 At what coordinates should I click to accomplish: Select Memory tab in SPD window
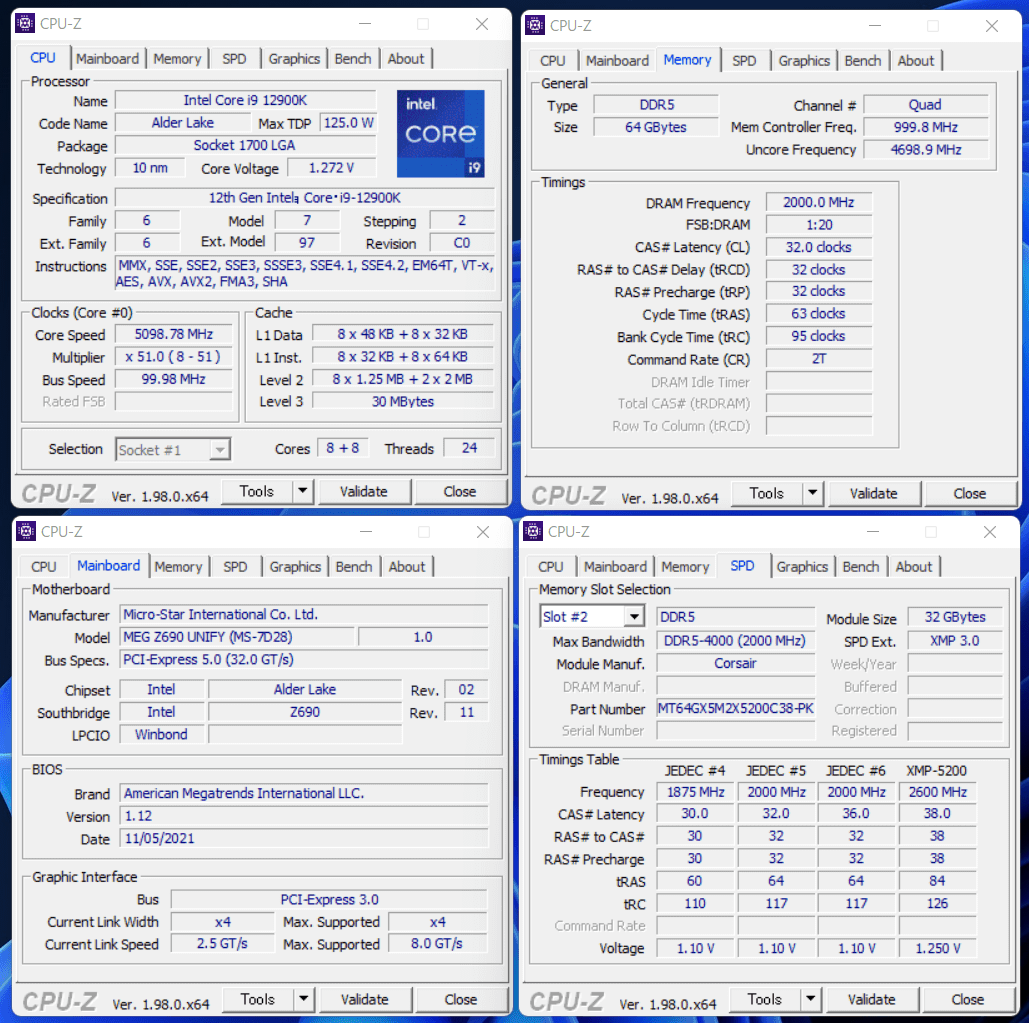685,567
